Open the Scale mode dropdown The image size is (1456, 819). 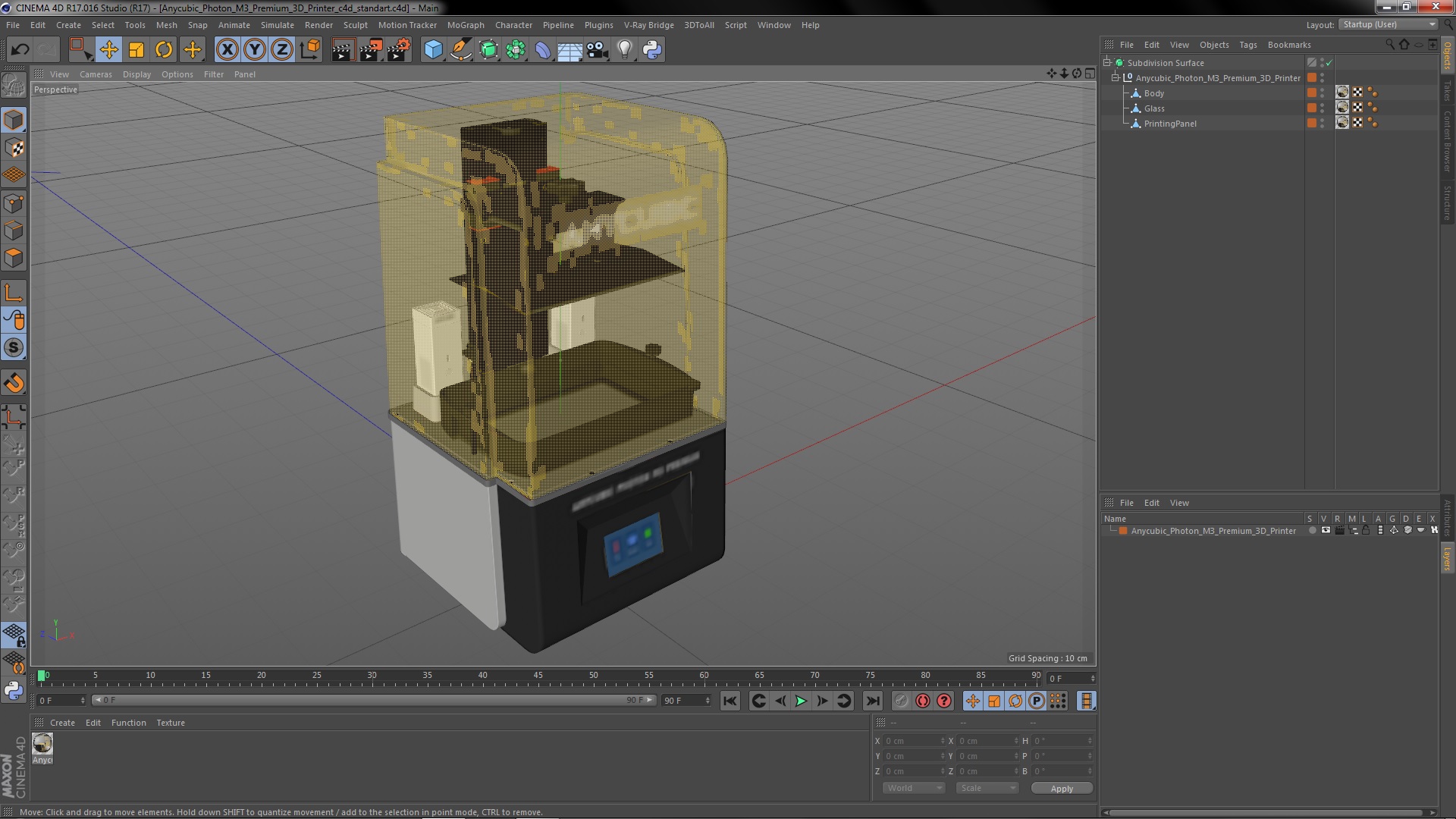tap(987, 788)
